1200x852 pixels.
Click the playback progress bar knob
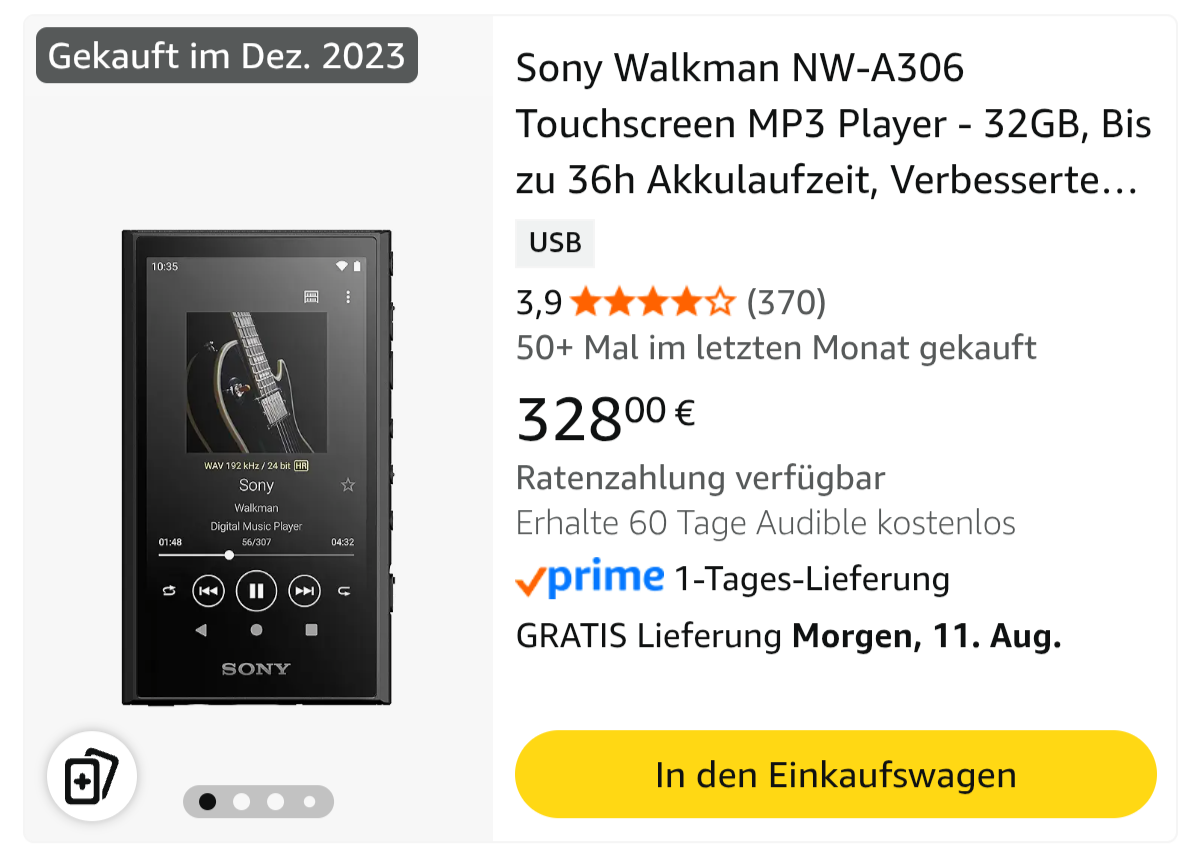pyautogui.click(x=229, y=554)
